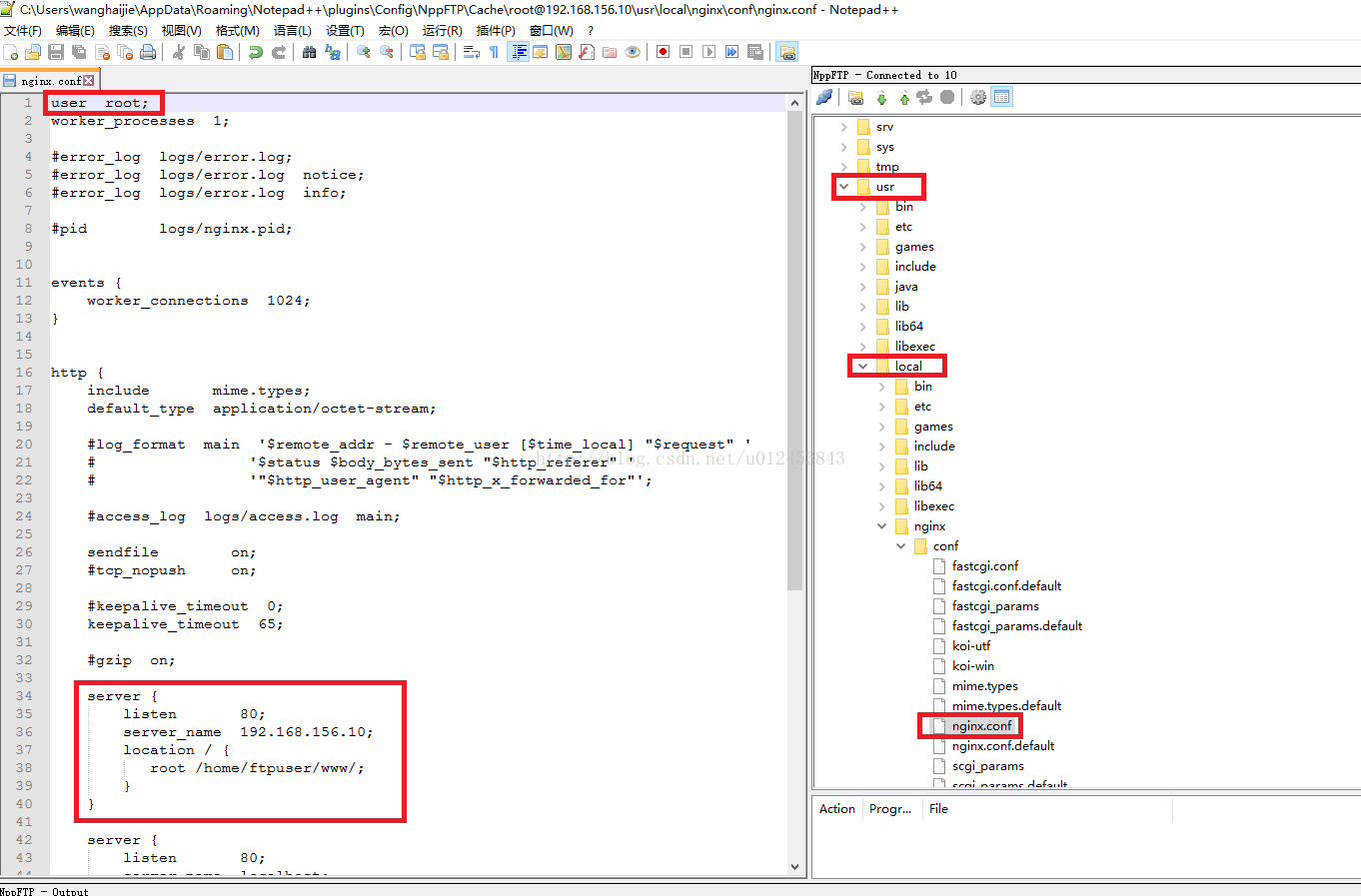Click the Print toolbar icon
Viewport: 1361px width, 896px height.
[x=148, y=52]
